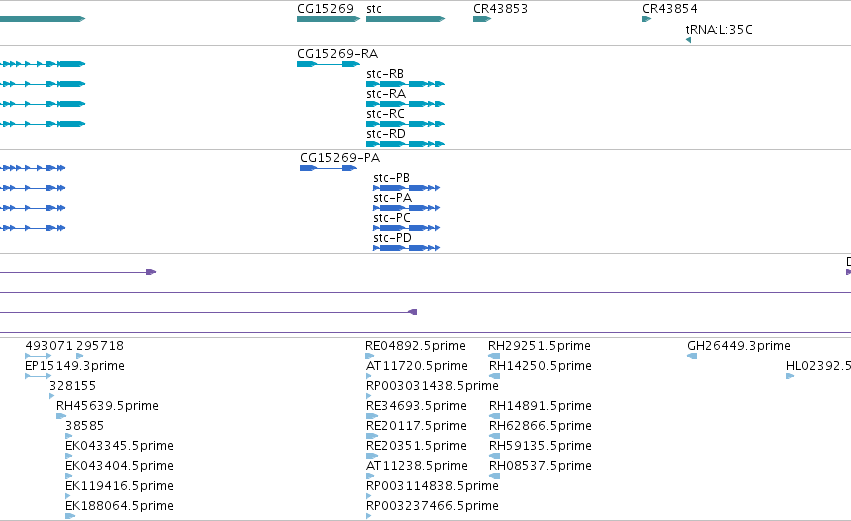Select GH26449.3prime EST
The image size is (851, 521).
692,356
